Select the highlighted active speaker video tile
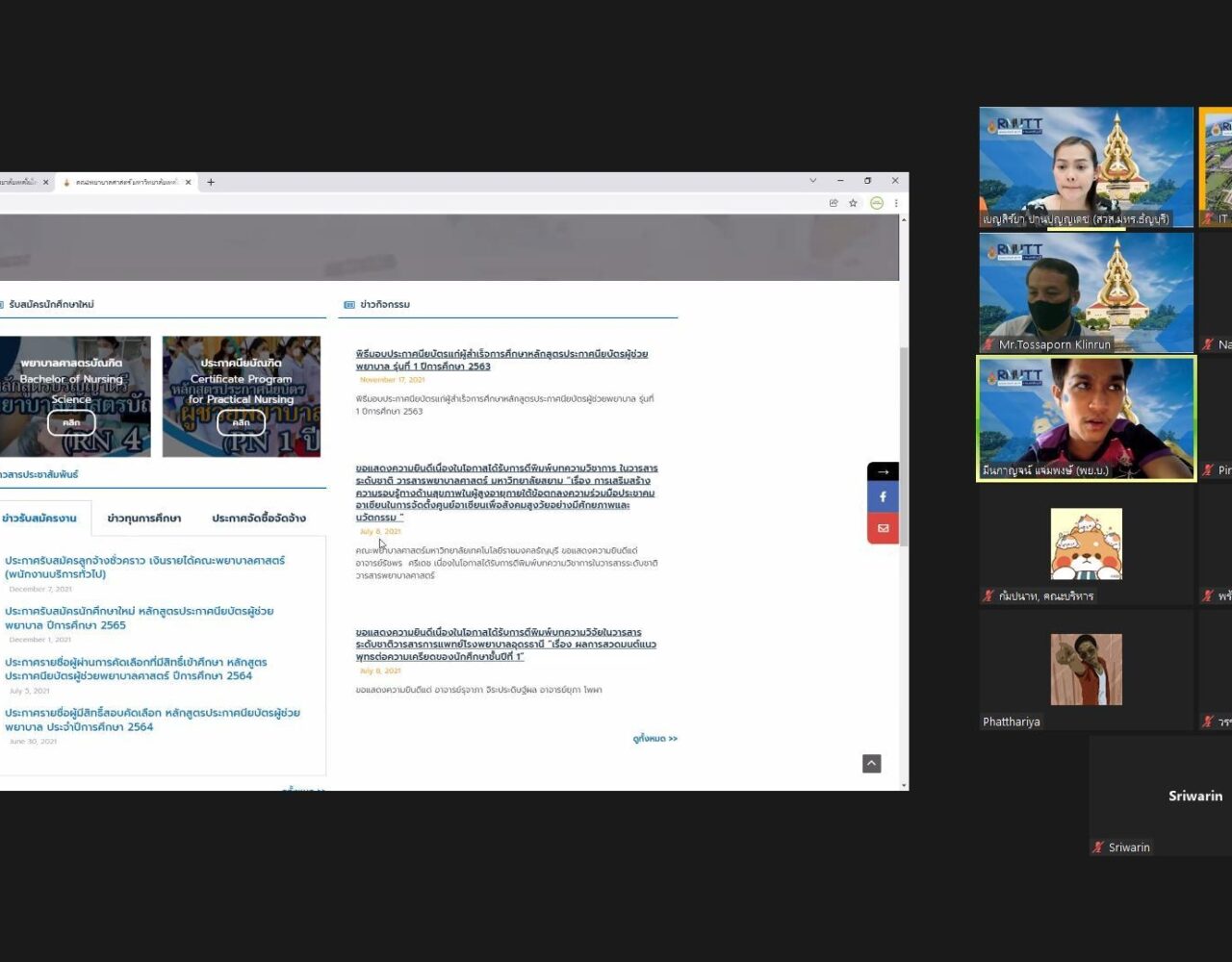 pos(1087,418)
